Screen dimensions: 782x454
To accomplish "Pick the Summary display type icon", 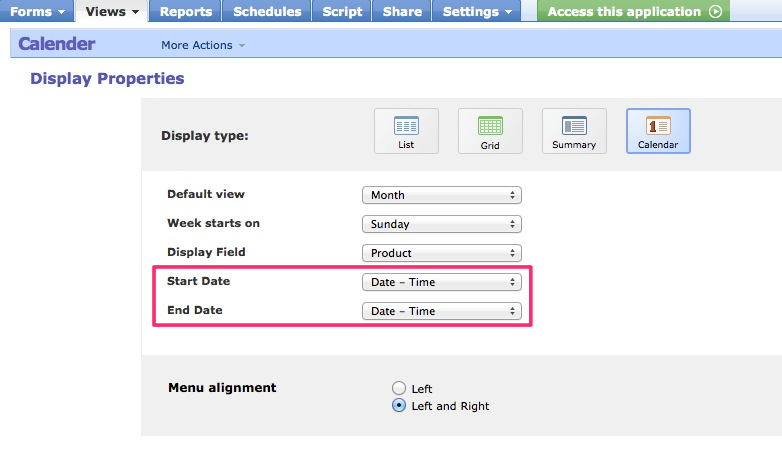I will tap(574, 131).
